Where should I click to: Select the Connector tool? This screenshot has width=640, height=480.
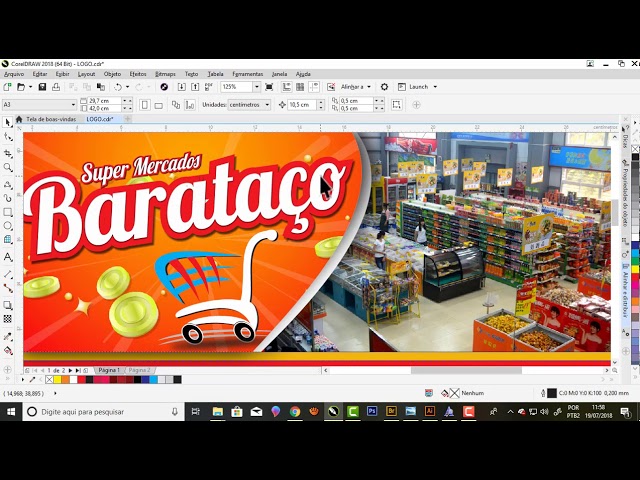click(x=7, y=288)
